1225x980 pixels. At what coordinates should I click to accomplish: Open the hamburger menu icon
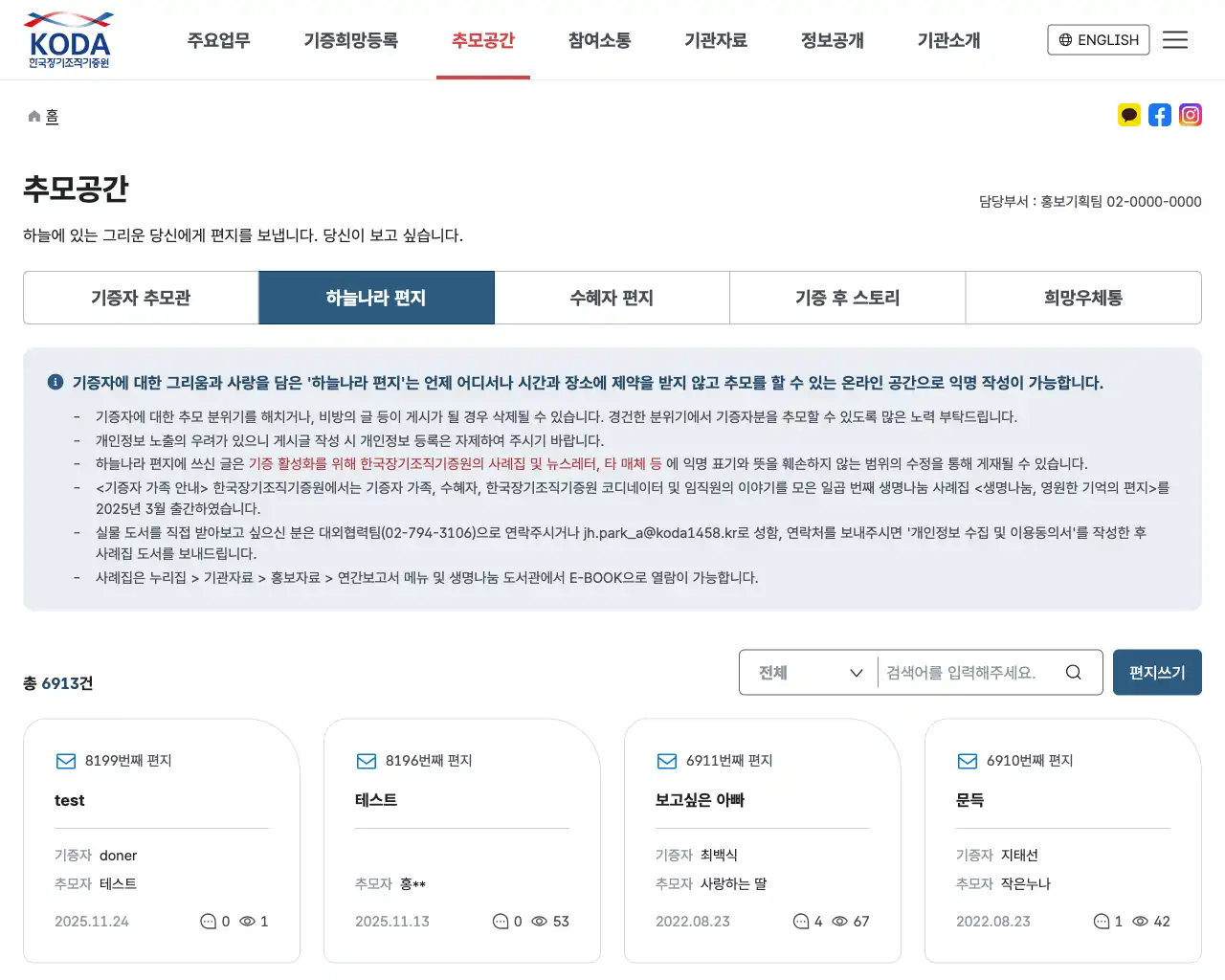click(x=1175, y=39)
